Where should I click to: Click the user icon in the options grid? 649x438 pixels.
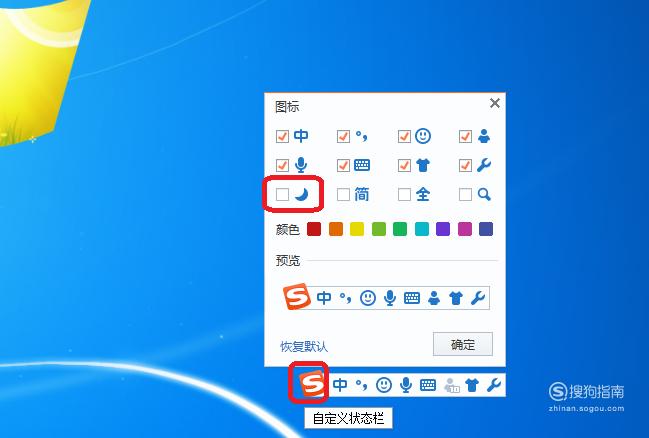[483, 136]
